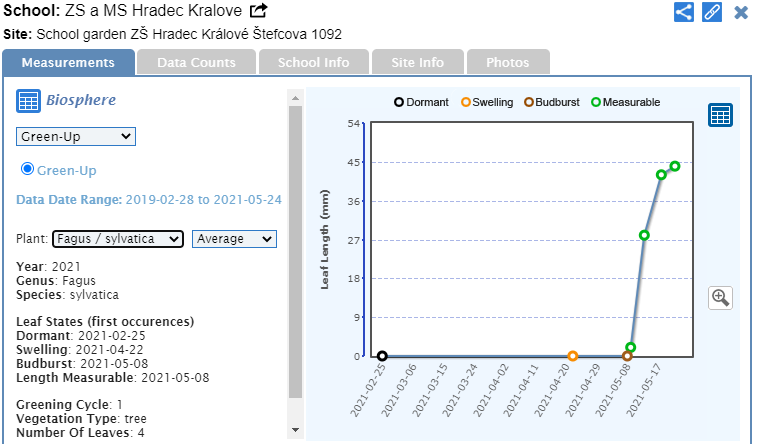Switch to the School Info tab
The height and width of the screenshot is (444, 757).
pyautogui.click(x=313, y=62)
